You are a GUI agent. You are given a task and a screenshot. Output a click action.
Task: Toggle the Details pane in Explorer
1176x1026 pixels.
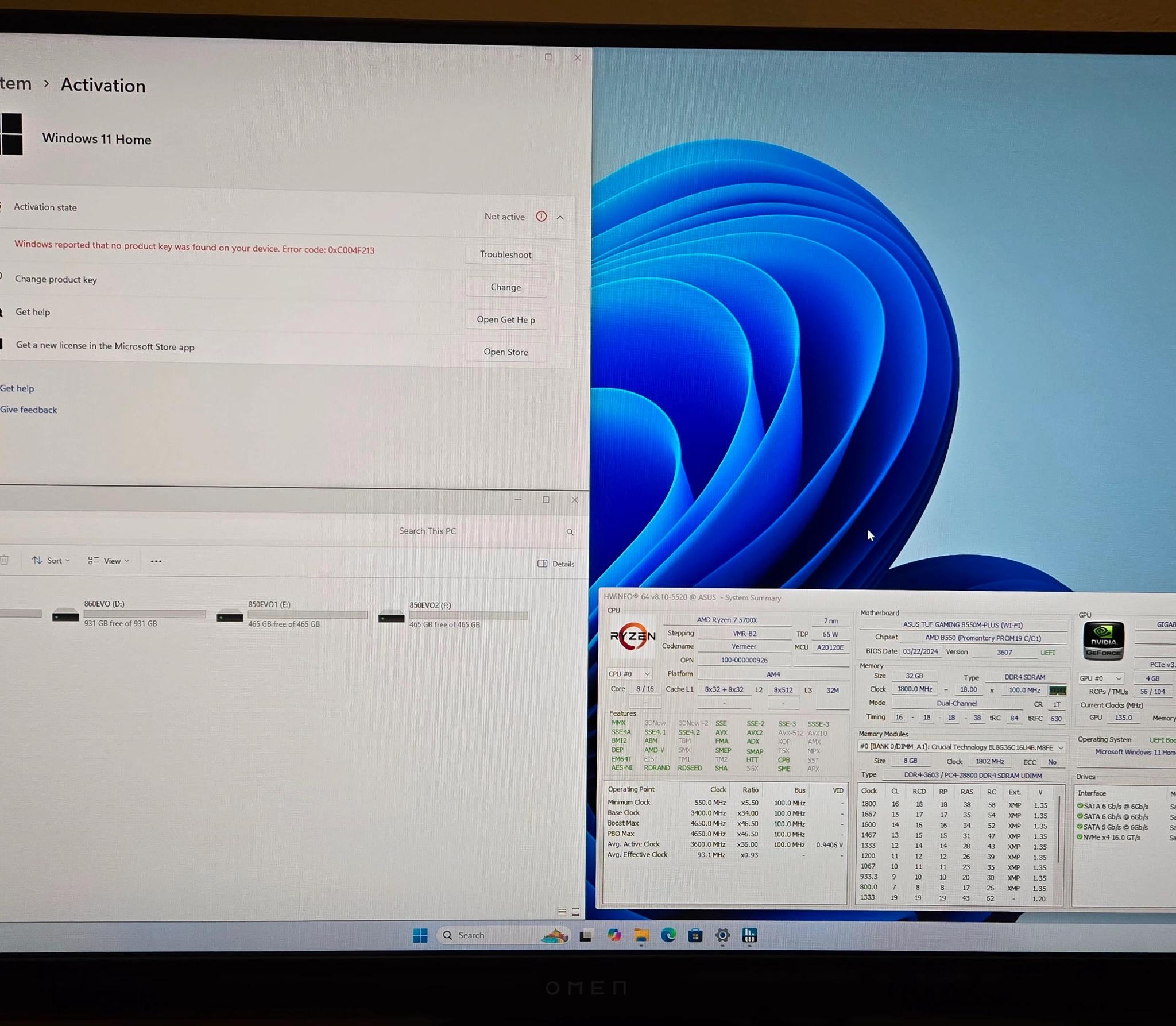coord(556,564)
